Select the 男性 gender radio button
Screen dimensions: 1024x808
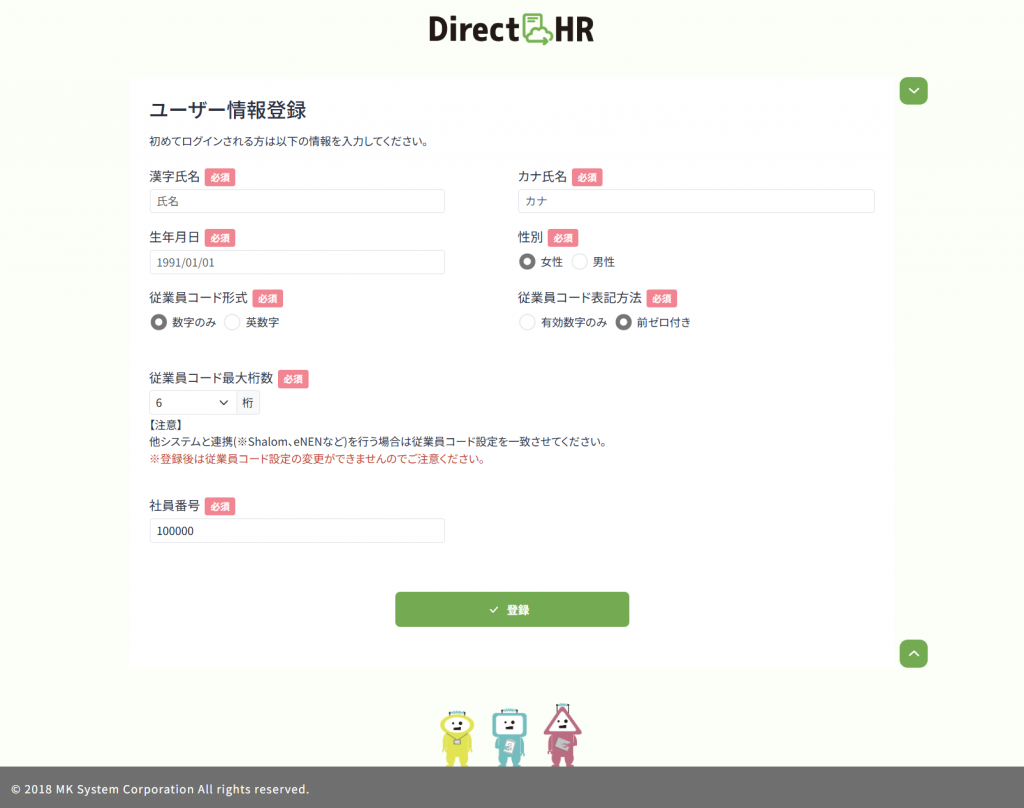point(580,262)
